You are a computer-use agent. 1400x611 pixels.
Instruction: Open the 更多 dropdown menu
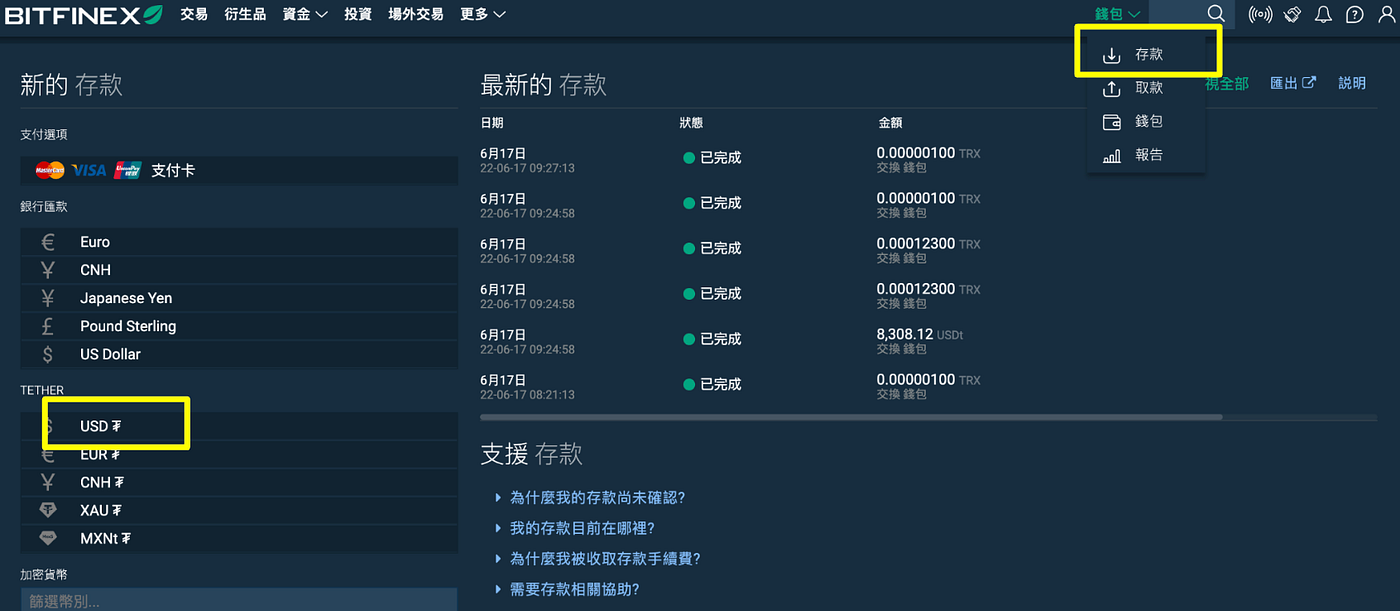(483, 14)
